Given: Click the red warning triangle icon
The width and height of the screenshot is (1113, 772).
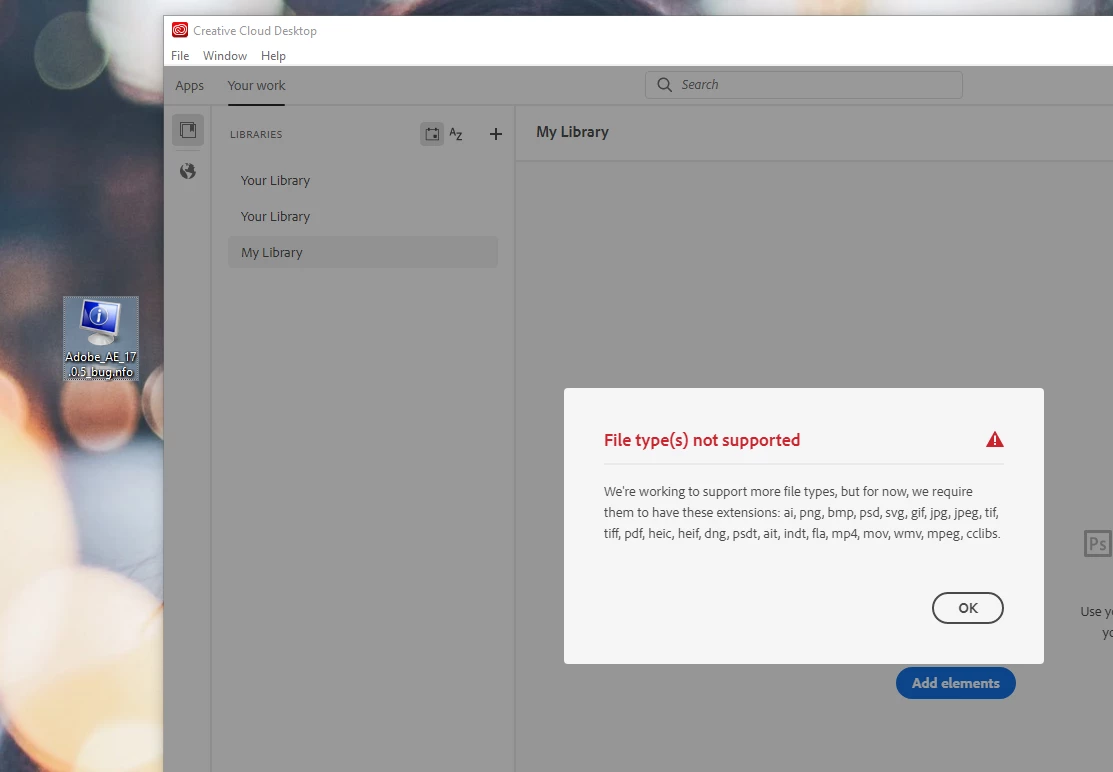Looking at the screenshot, I should point(994,440).
